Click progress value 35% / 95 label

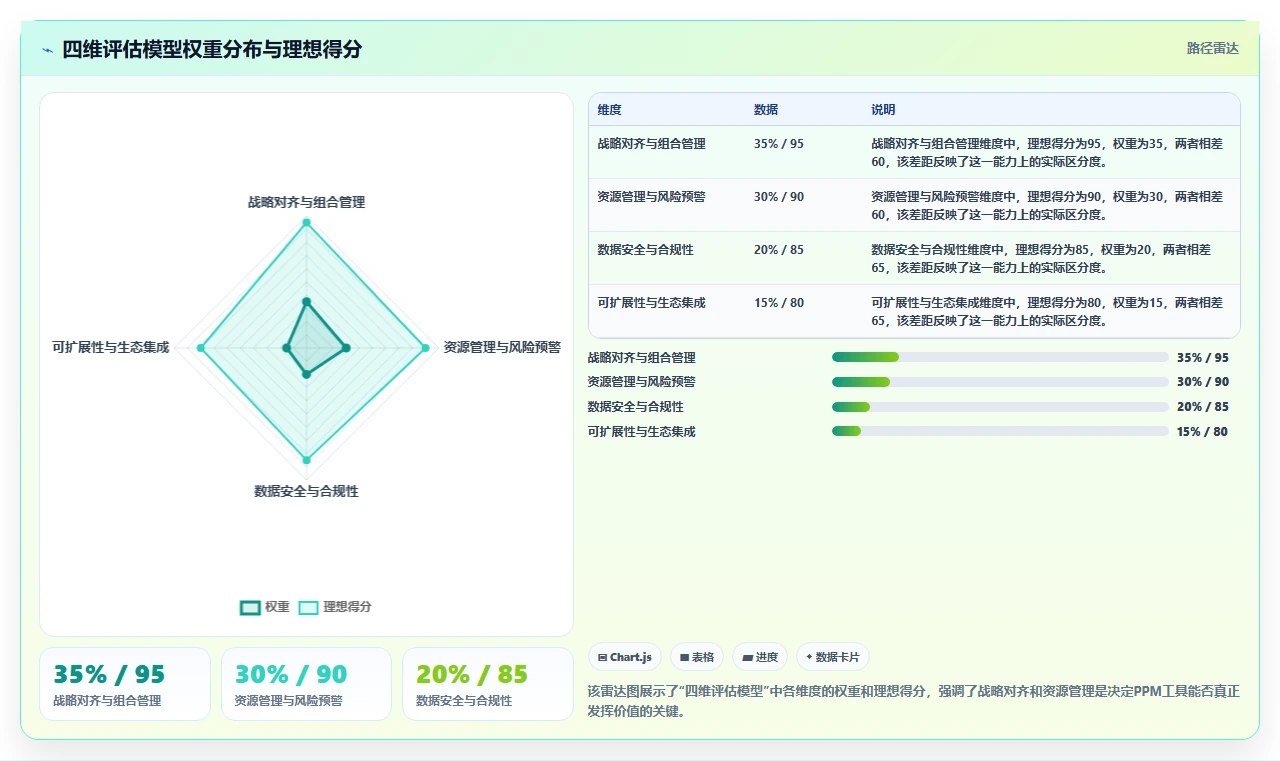coord(1203,358)
